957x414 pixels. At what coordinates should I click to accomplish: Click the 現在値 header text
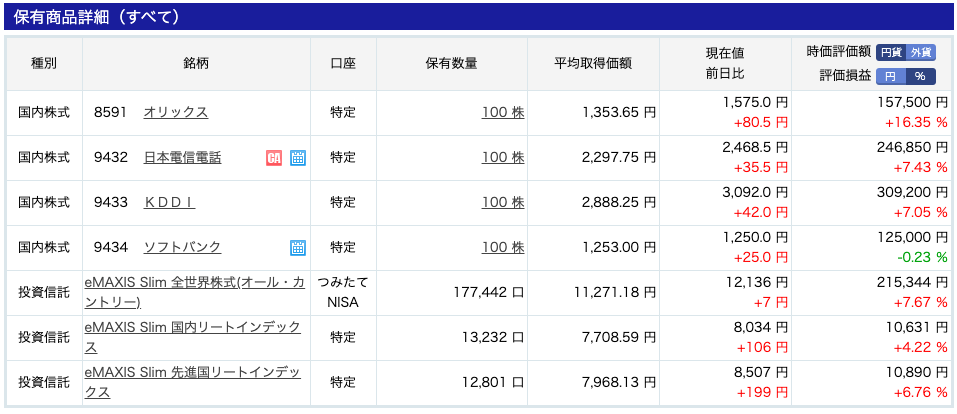(724, 53)
